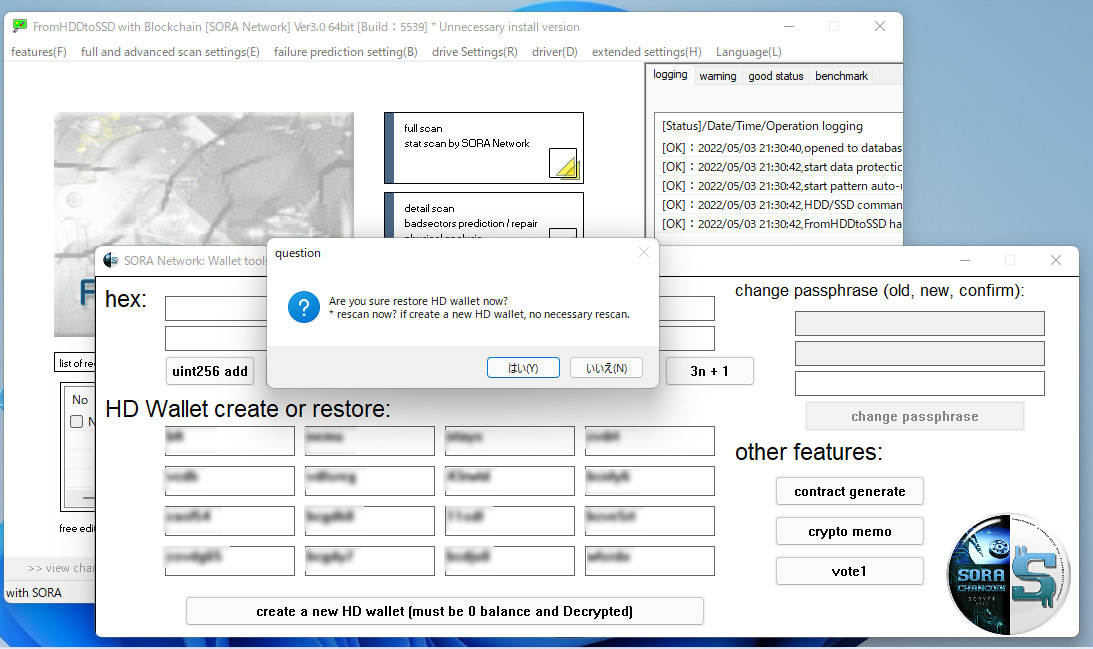This screenshot has height=649, width=1093.
Task: Open full and advanced scan settings(E) menu
Action: [x=170, y=52]
